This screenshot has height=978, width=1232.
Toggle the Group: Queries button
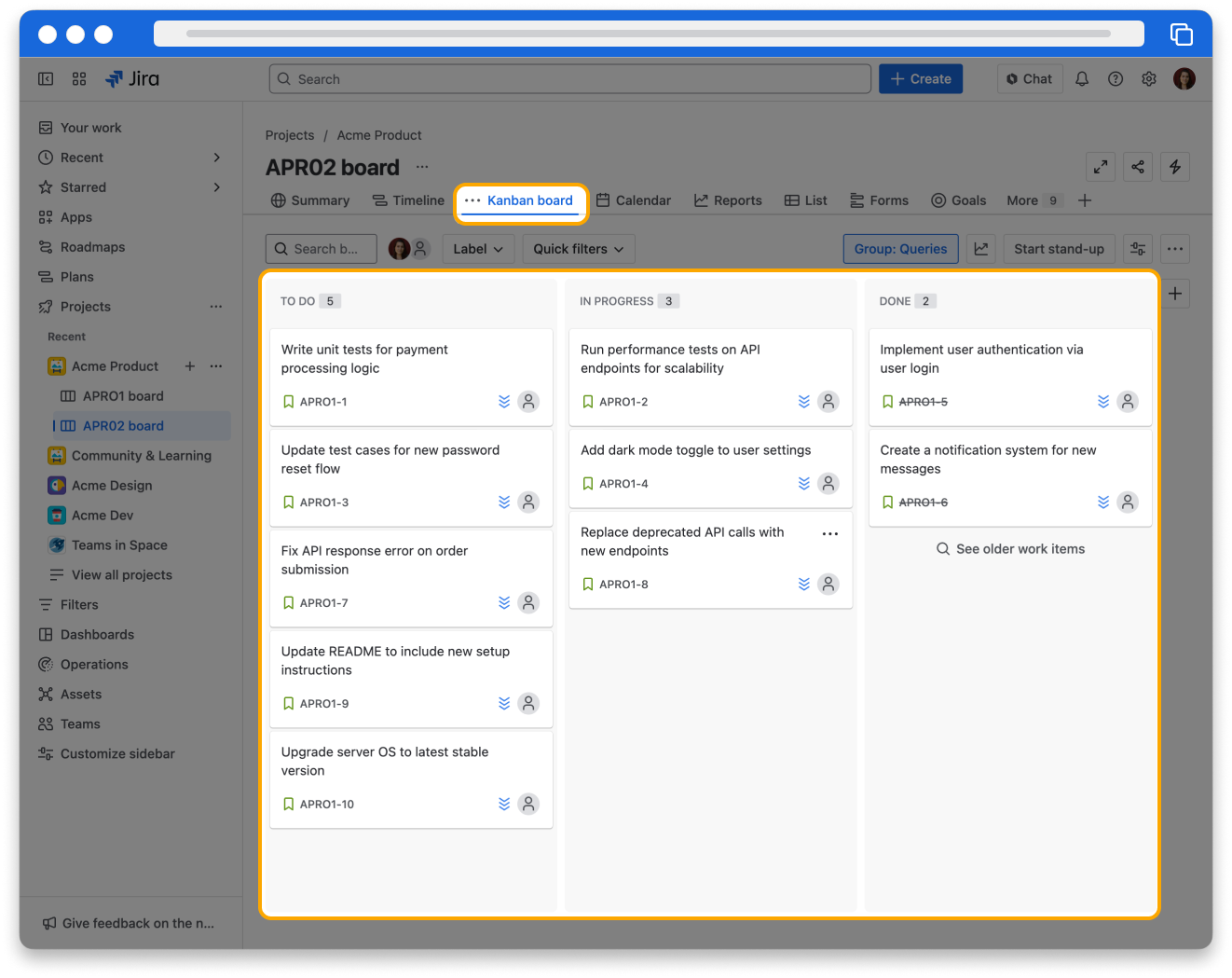click(900, 249)
